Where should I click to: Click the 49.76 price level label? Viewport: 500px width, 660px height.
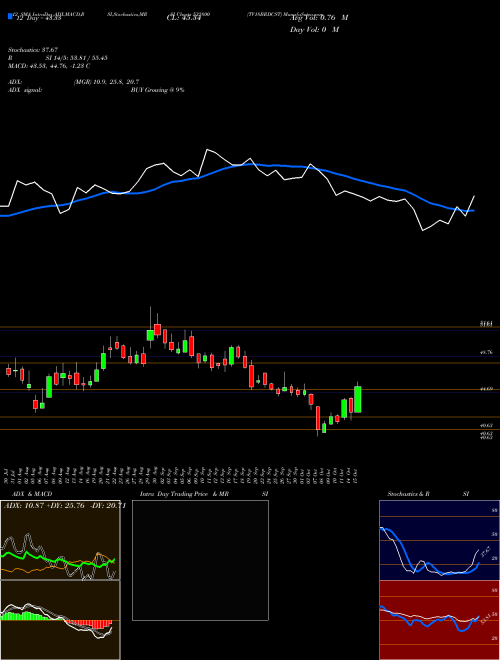tap(486, 352)
